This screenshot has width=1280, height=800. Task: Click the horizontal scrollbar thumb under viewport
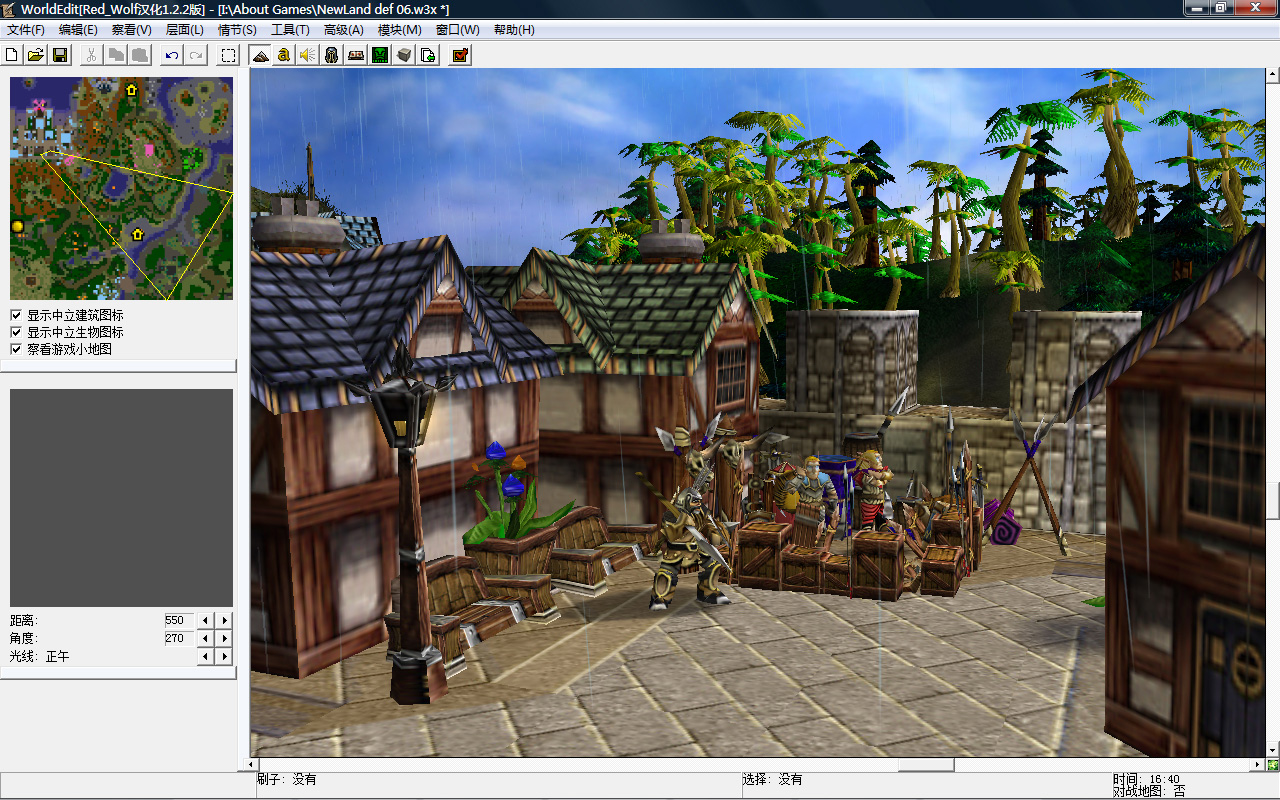click(x=925, y=765)
